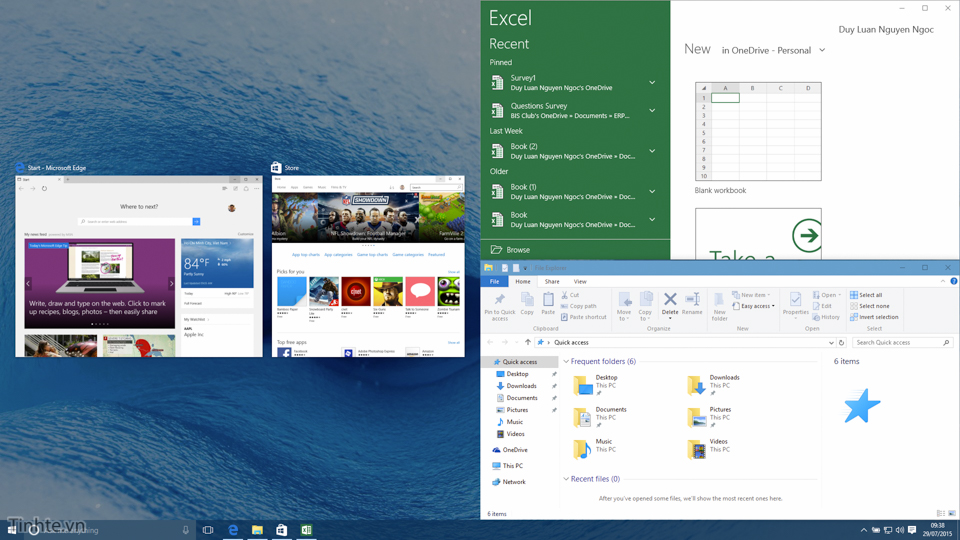Switch to the View ribbon tab
This screenshot has height=540, width=960.
pos(580,282)
